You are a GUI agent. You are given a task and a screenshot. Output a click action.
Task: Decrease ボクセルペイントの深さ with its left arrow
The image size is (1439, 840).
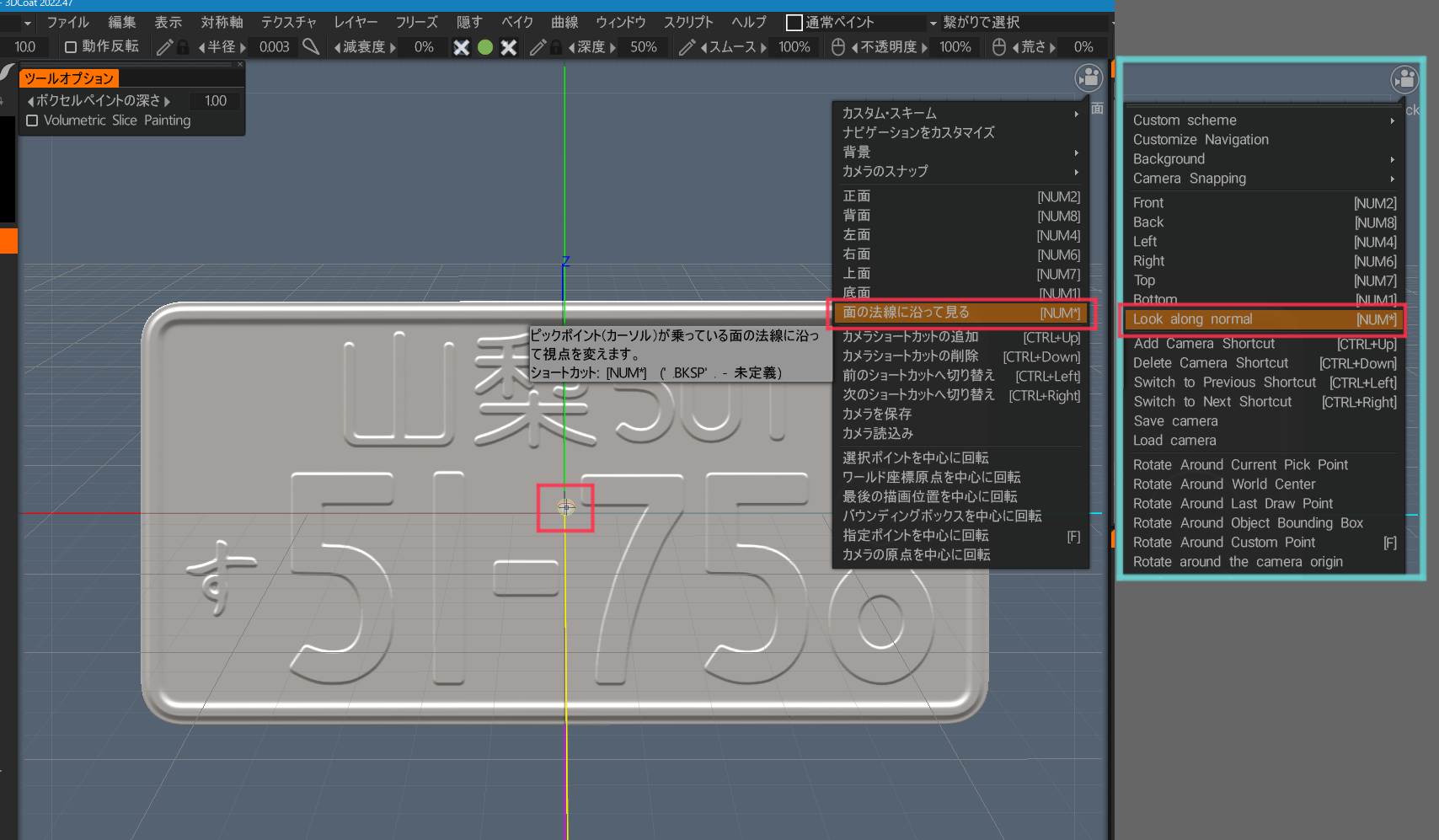(31, 101)
